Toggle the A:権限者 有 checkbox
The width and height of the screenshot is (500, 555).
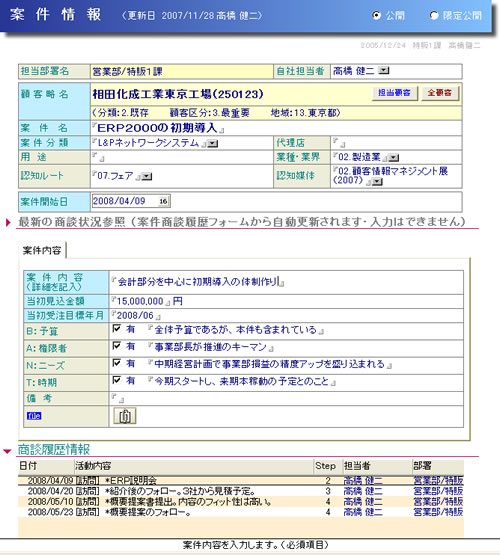point(117,345)
